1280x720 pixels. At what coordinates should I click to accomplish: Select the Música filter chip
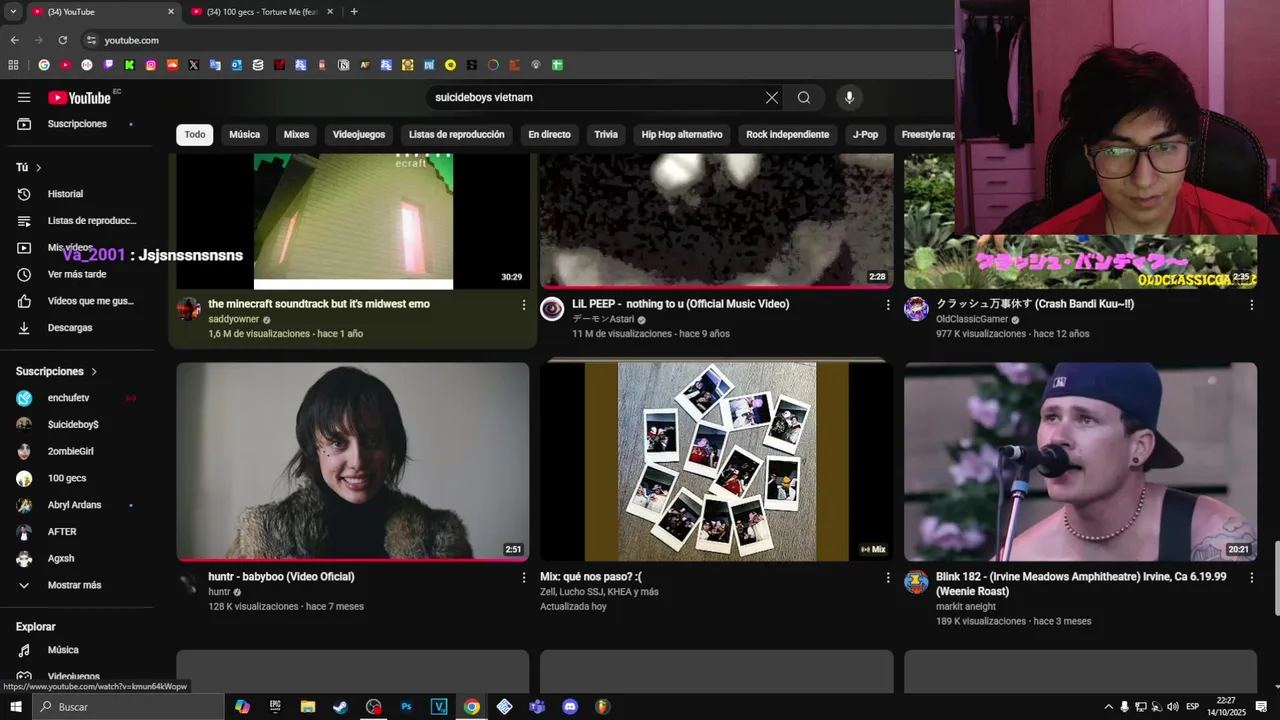click(244, 134)
